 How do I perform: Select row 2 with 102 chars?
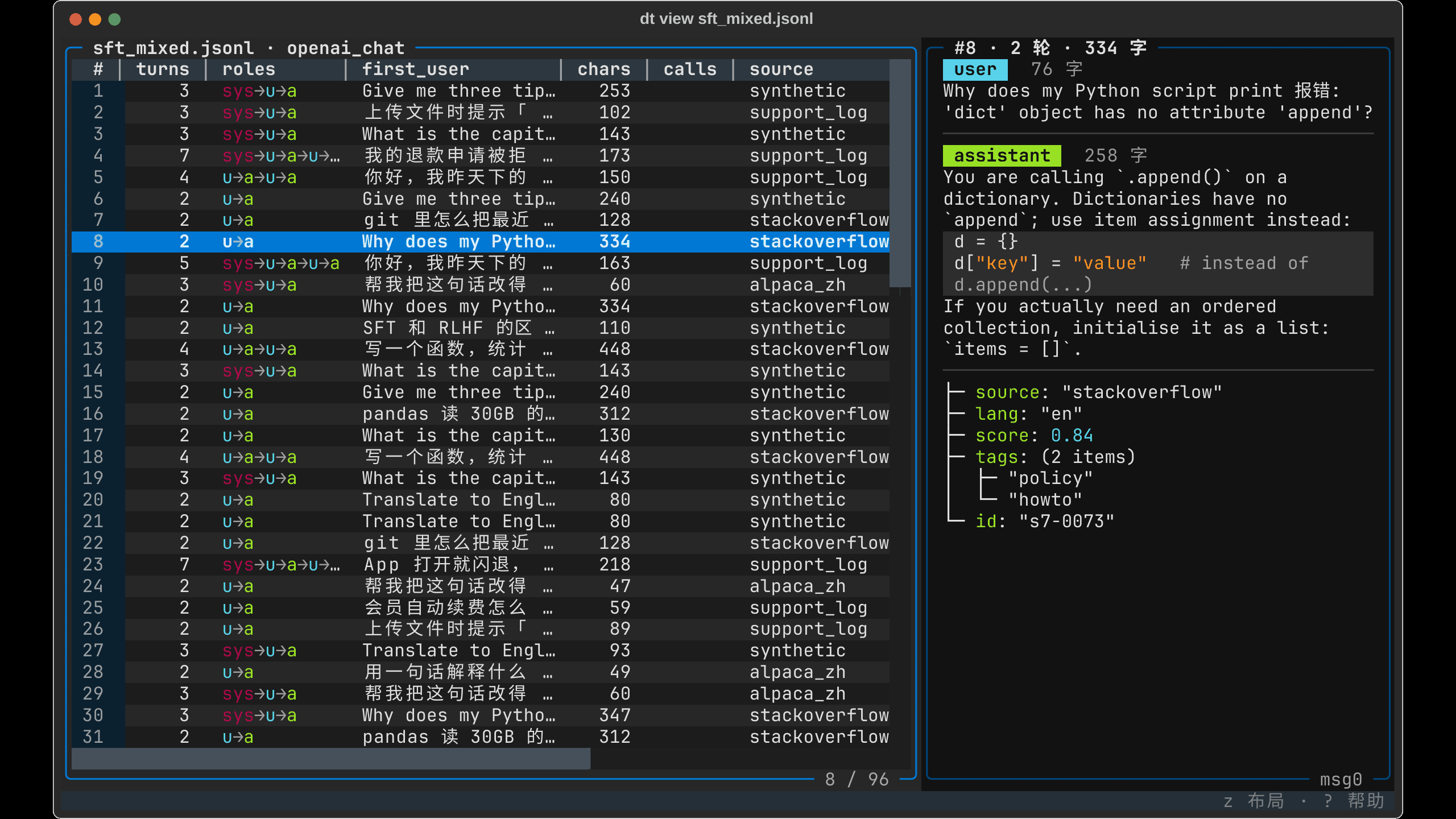click(481, 113)
